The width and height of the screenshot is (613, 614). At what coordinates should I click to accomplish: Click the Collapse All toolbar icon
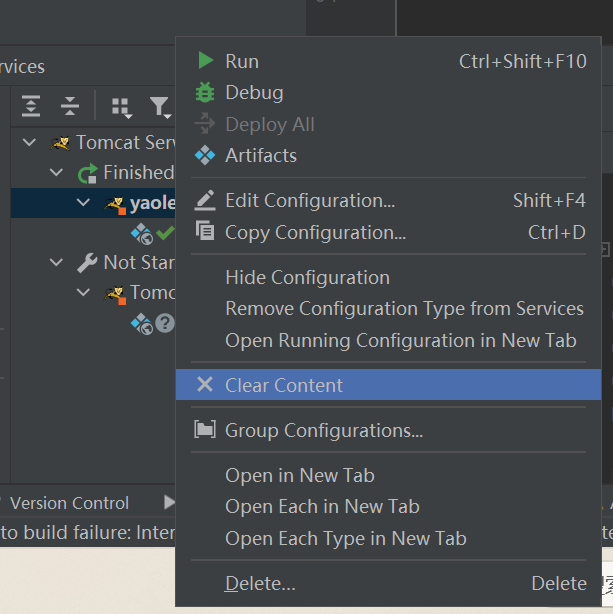tap(69, 106)
